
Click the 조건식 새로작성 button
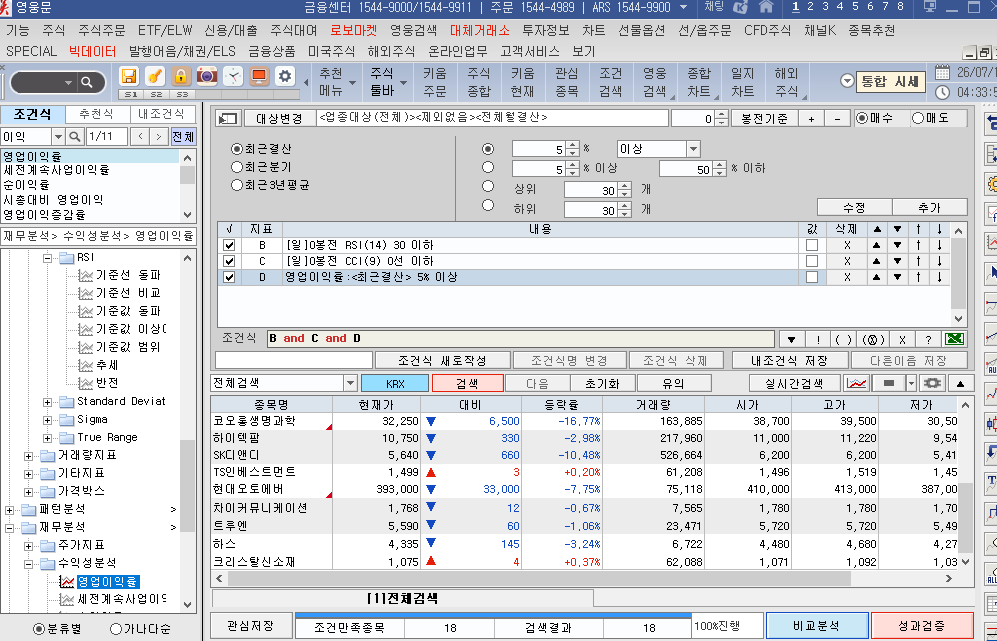pyautogui.click(x=443, y=361)
